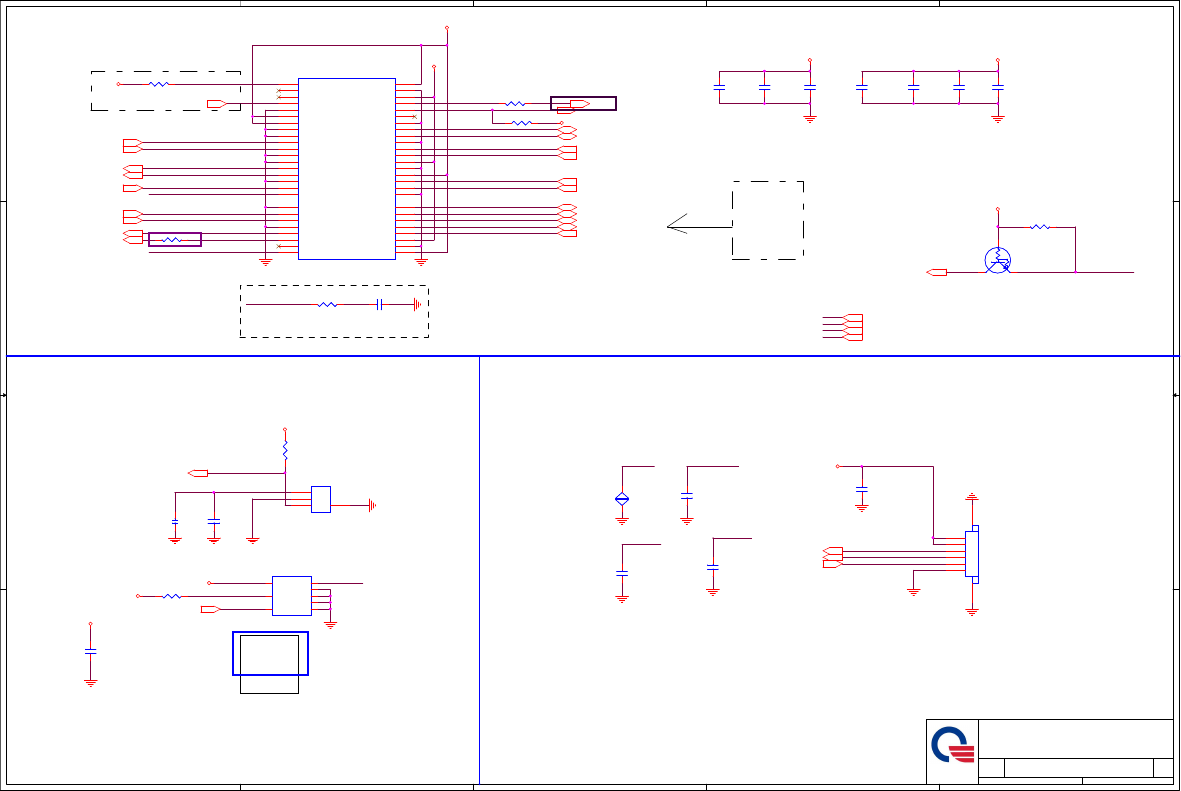Click the vertical resistor symbol

coord(285,450)
